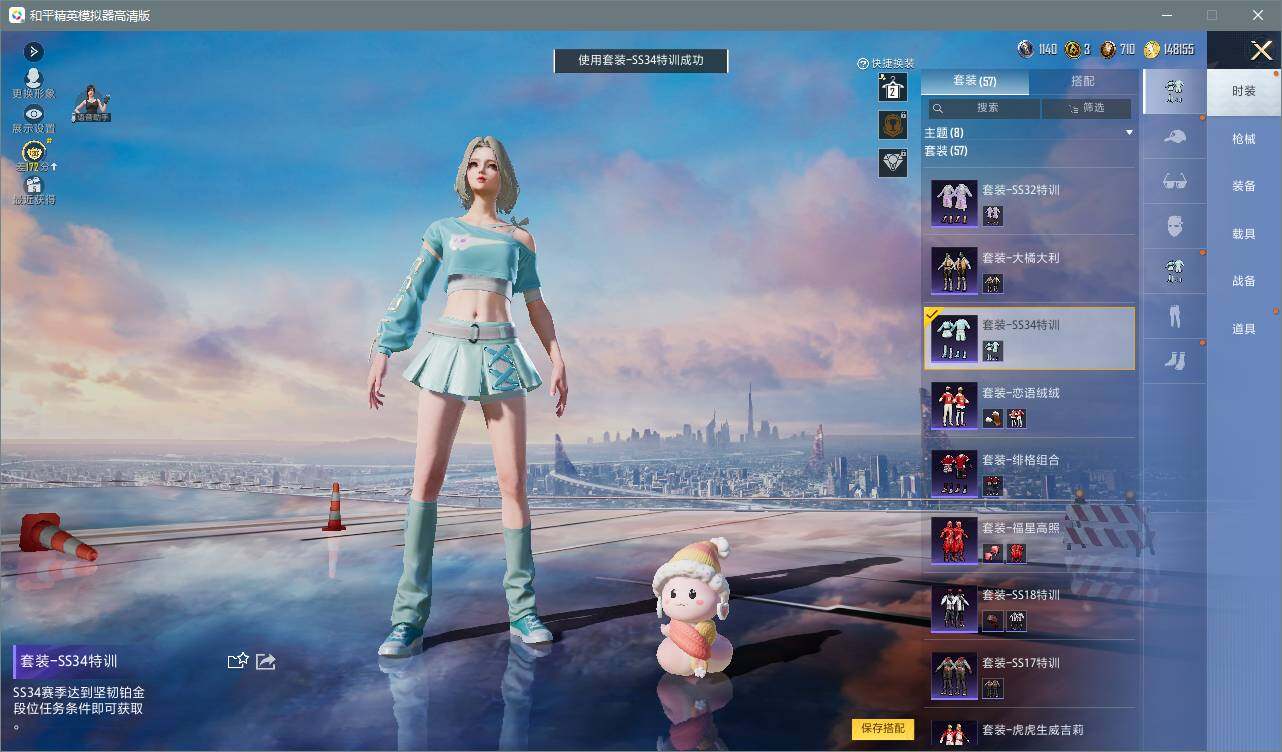Open the 装备 equipment tab

coord(1244,186)
